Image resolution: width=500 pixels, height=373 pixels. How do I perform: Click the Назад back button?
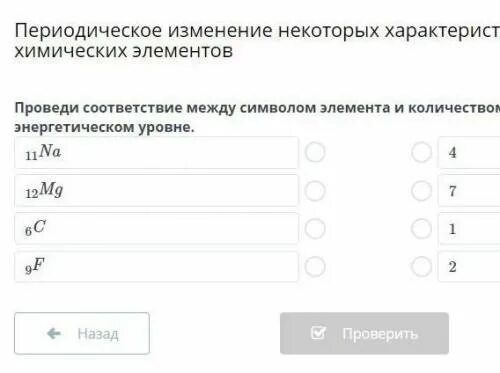pyautogui.click(x=82, y=333)
